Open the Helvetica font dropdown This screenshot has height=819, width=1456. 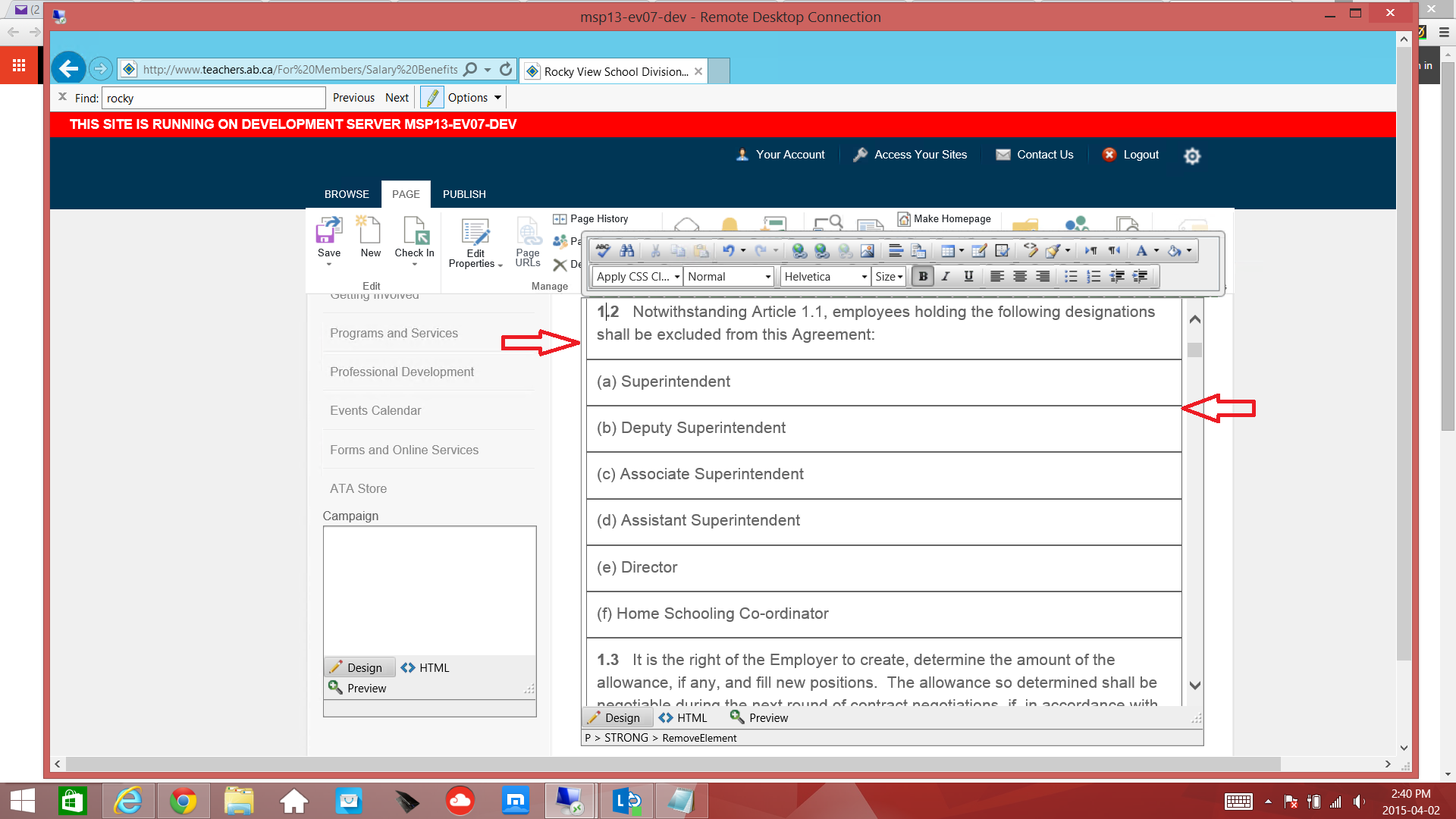(825, 277)
